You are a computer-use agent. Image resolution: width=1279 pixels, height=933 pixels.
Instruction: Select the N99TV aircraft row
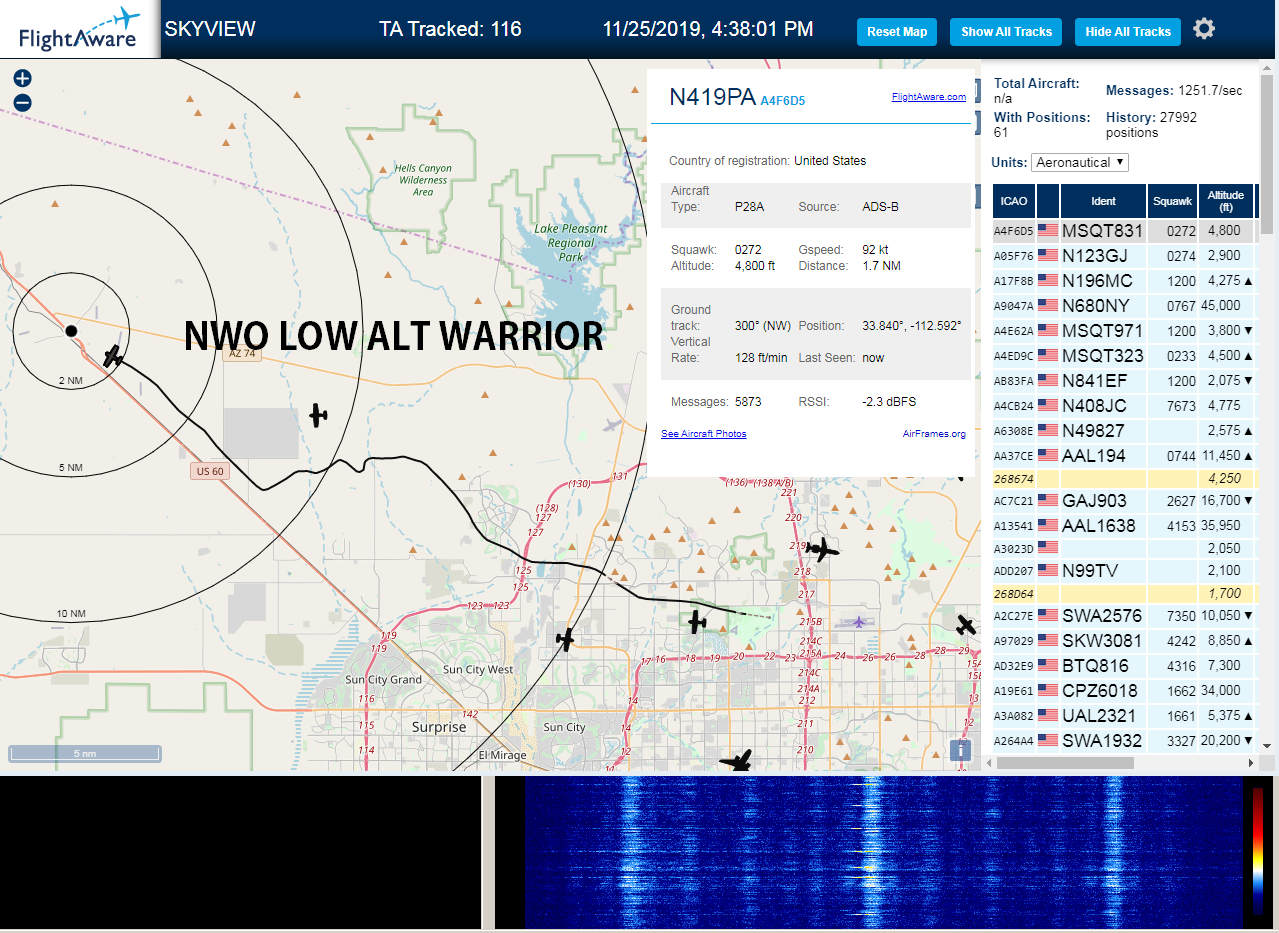(x=1124, y=571)
